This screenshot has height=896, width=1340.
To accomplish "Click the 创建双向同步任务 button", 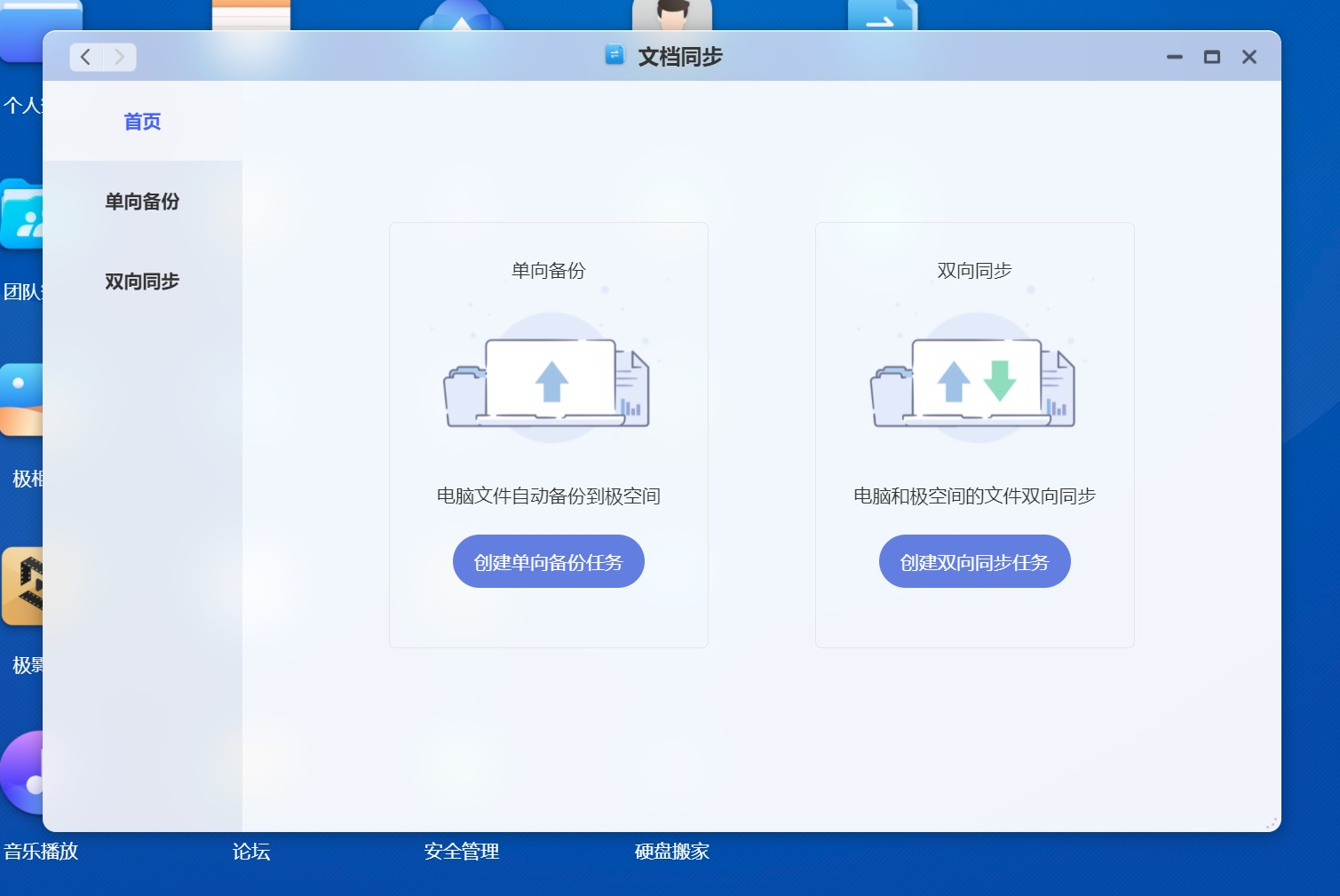I will [x=974, y=561].
